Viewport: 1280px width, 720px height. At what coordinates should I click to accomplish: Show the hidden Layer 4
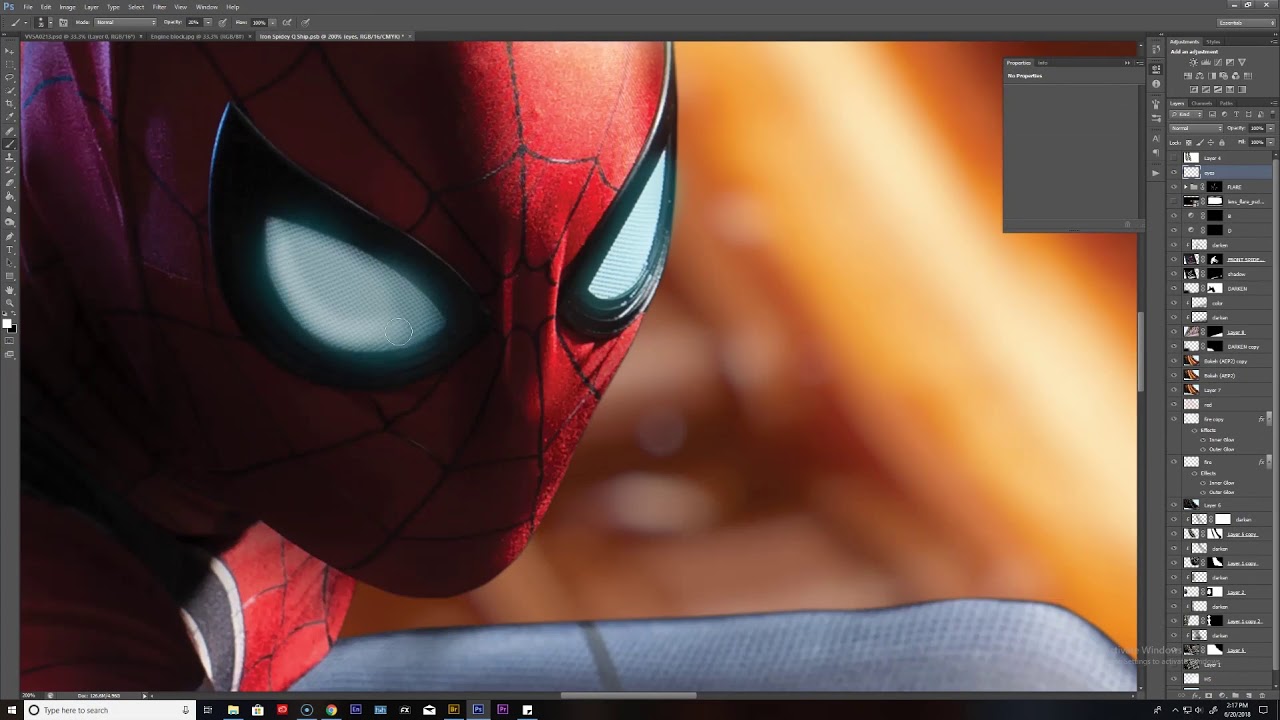pyautogui.click(x=1174, y=158)
